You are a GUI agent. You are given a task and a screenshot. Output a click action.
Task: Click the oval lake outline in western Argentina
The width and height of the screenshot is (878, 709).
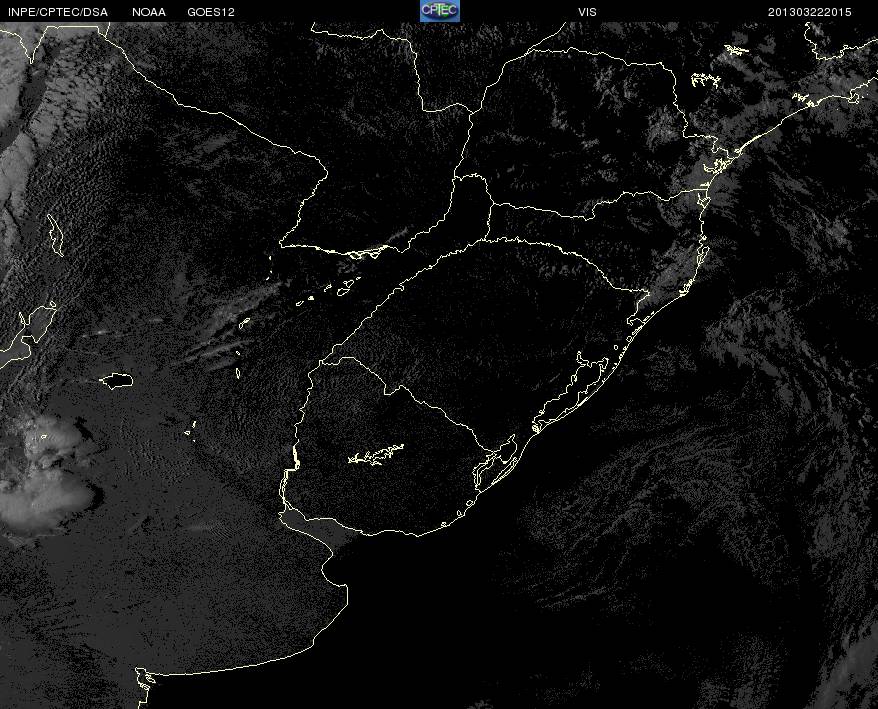[x=116, y=381]
